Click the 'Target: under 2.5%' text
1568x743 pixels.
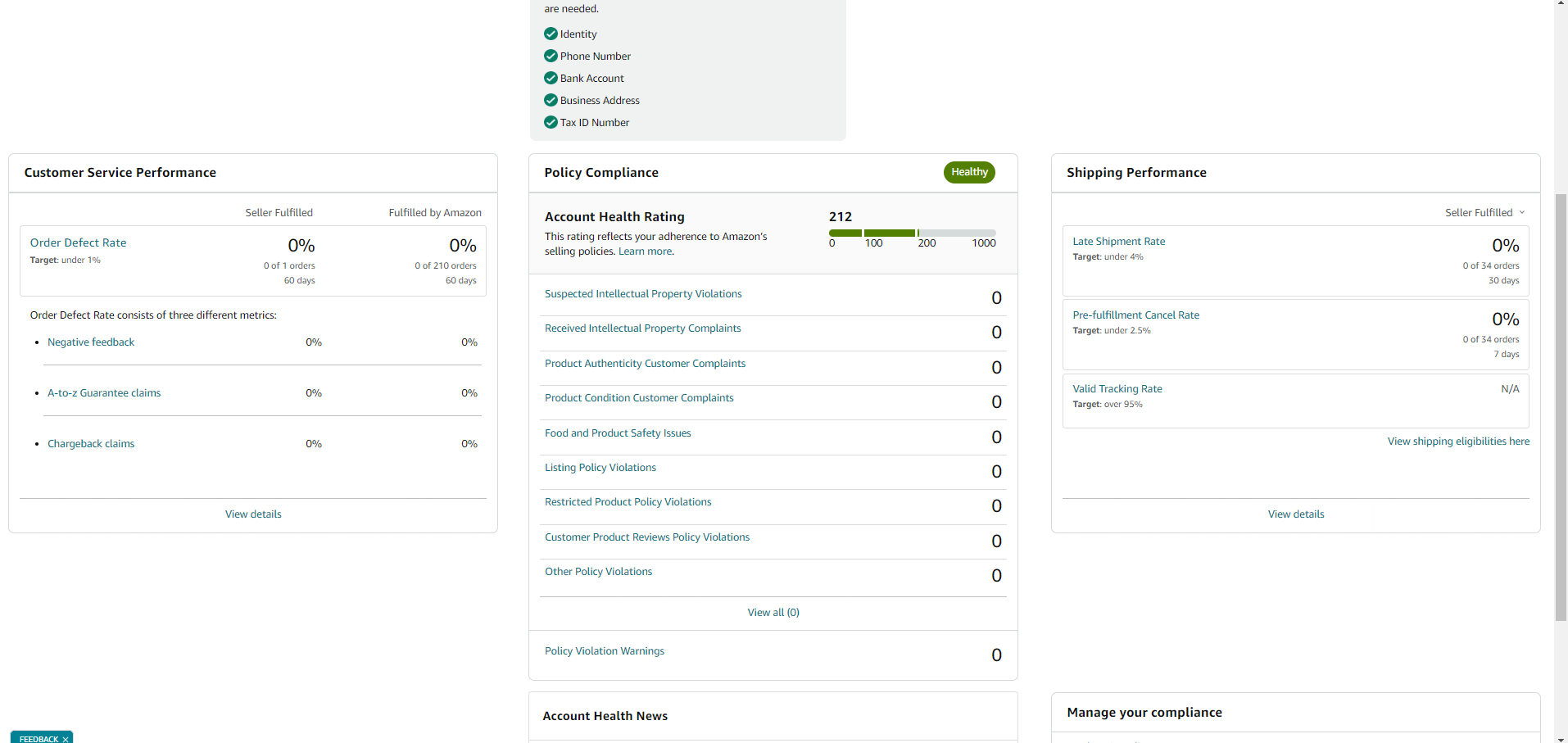pos(1112,330)
